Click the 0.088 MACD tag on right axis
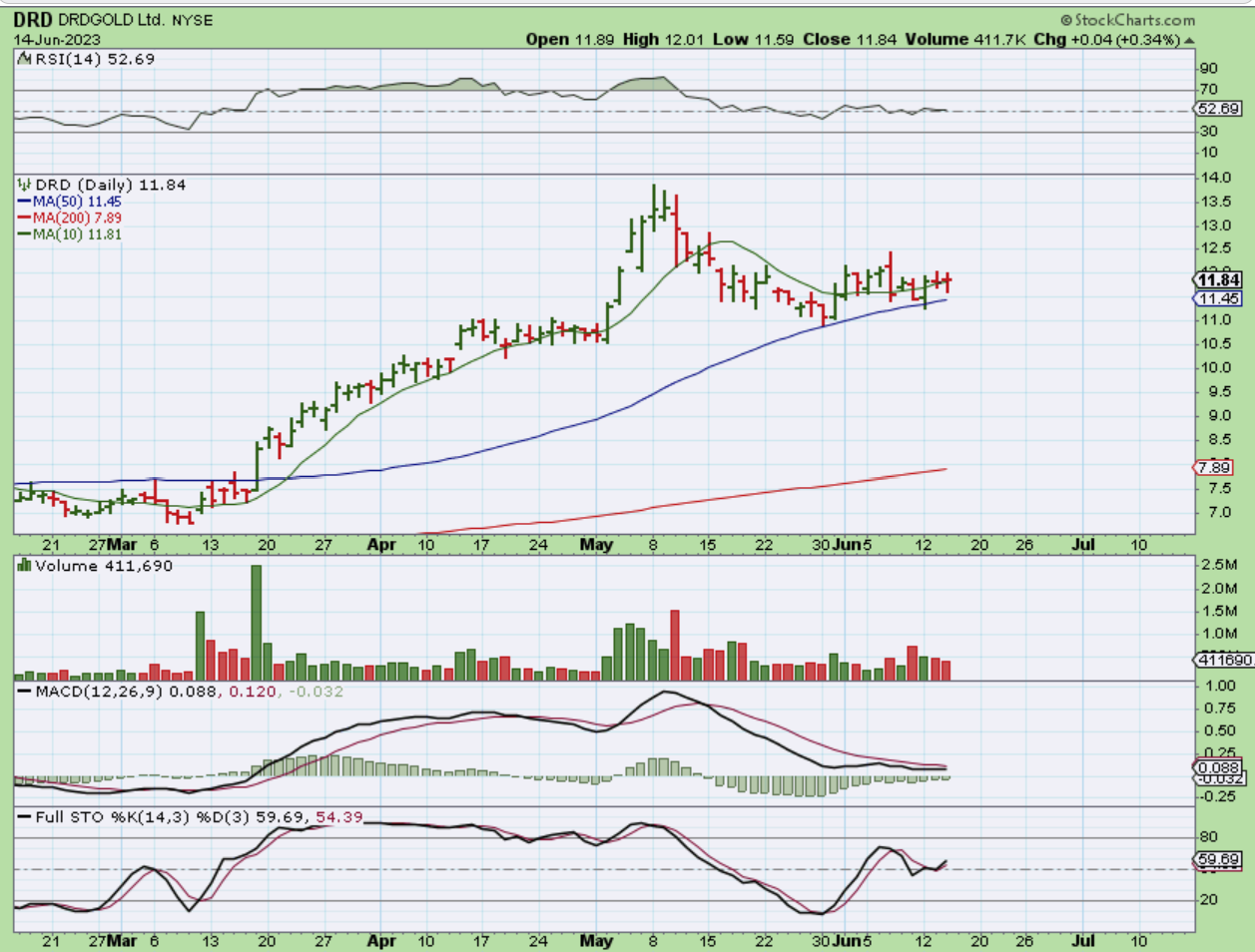The height and width of the screenshot is (952, 1255). 1219,767
